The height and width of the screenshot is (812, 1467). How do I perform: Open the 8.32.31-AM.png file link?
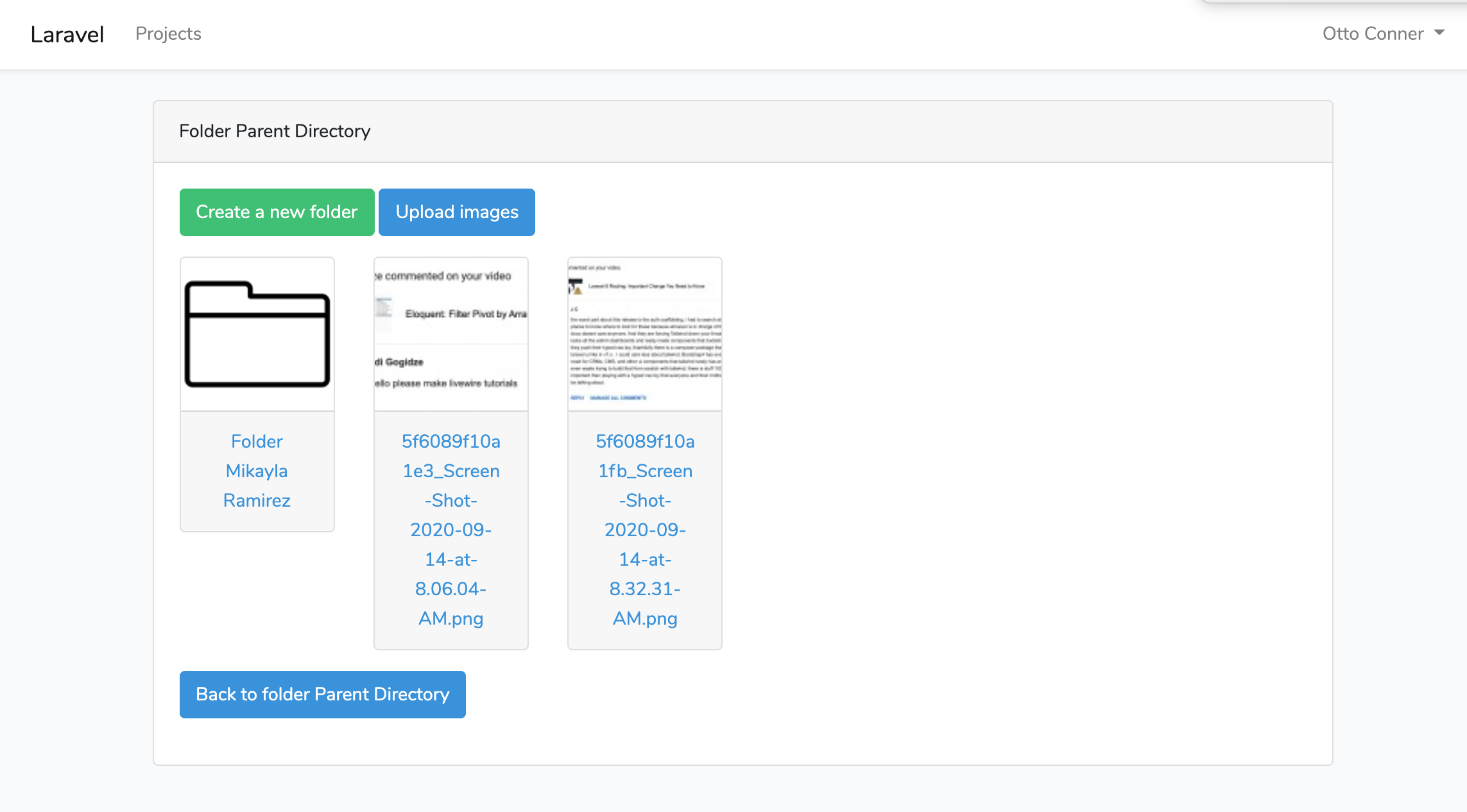click(x=644, y=529)
